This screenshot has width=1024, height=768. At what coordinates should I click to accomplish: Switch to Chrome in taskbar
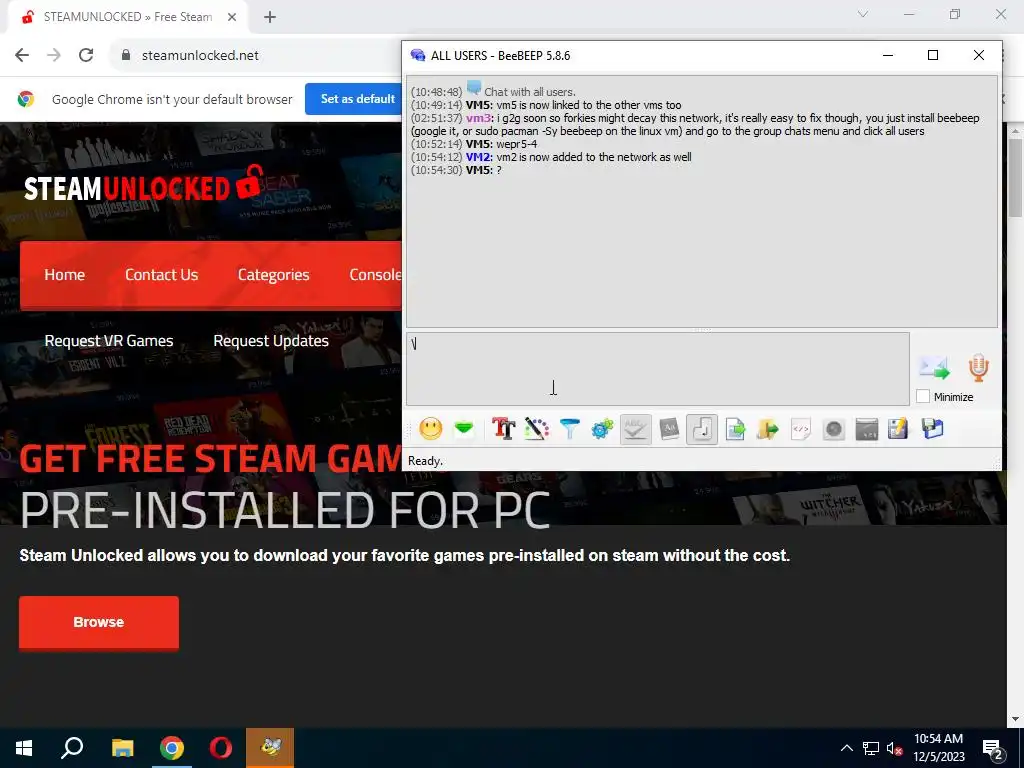[172, 748]
